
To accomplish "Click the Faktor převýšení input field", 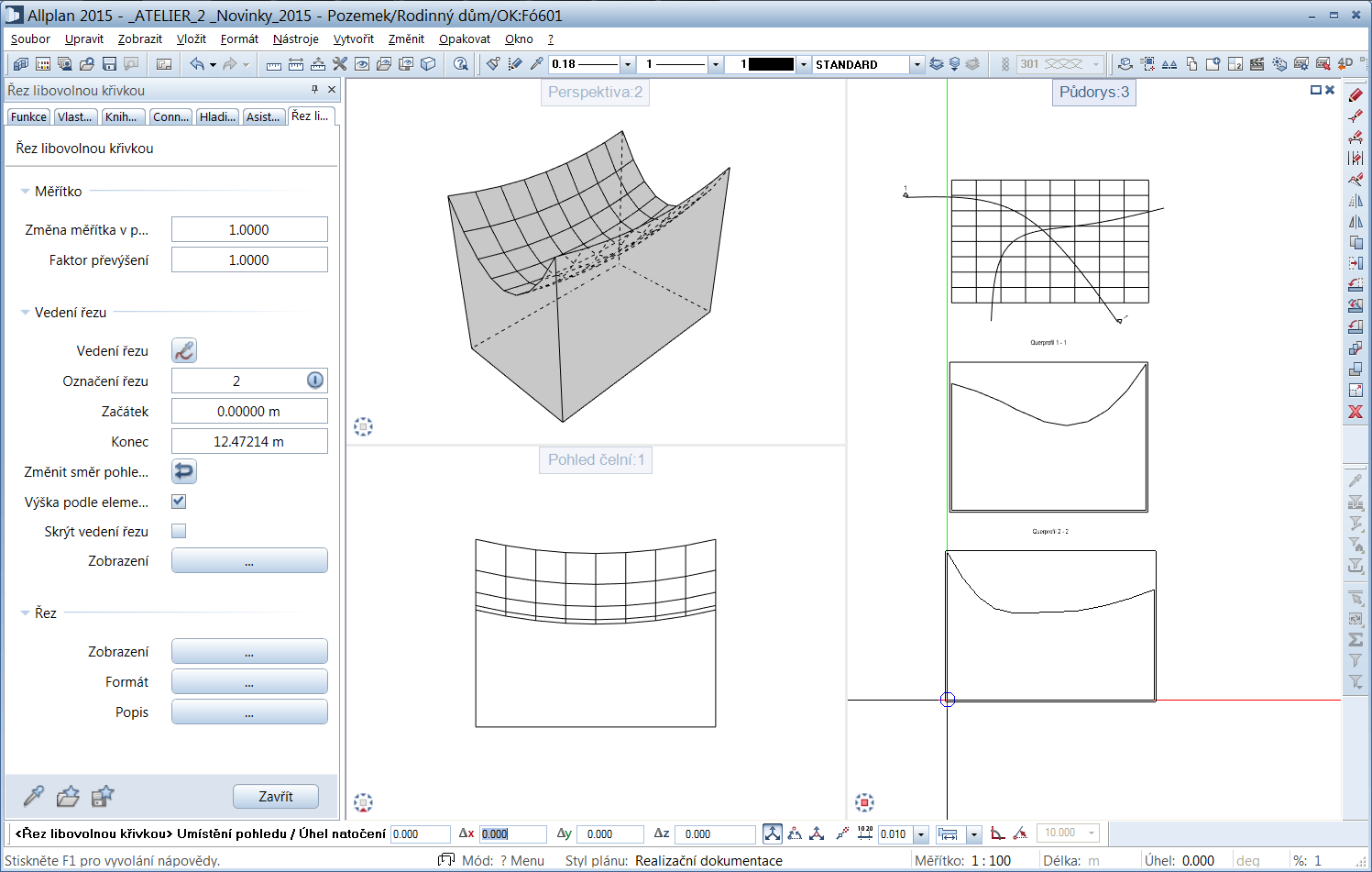I will 249,260.
